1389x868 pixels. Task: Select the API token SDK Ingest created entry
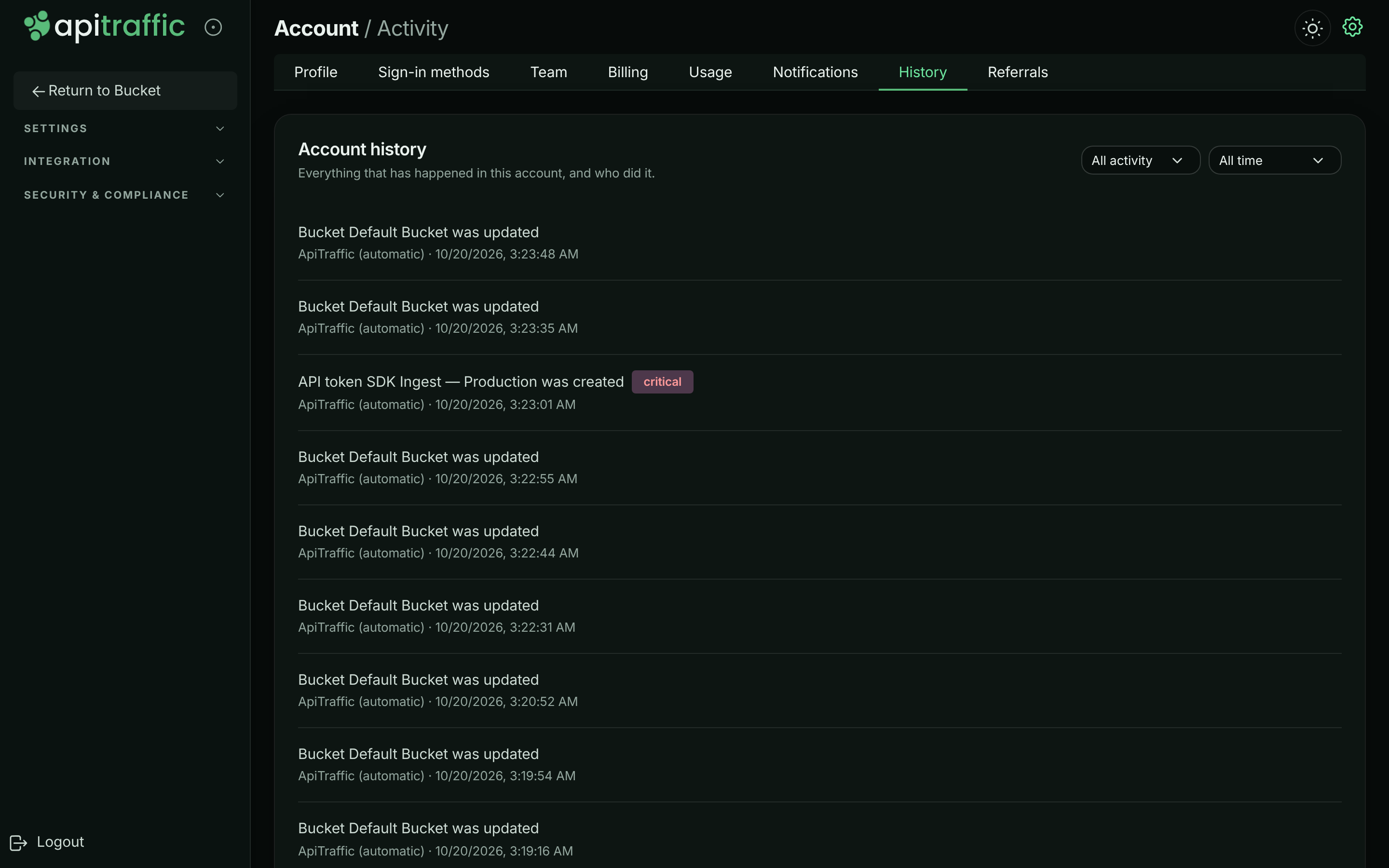(x=819, y=393)
